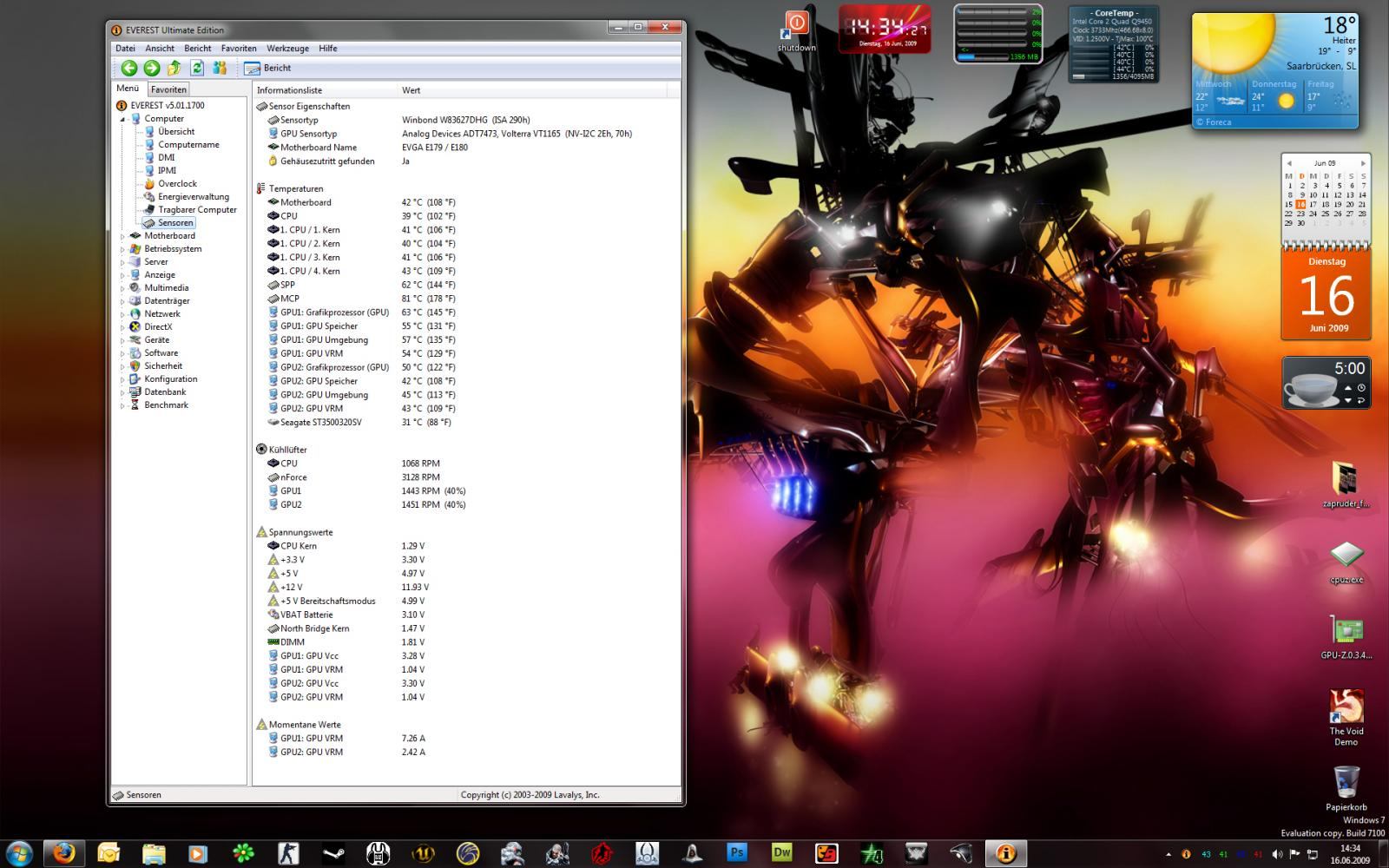The image size is (1389, 868).
Task: Go back with the green left arrow
Action: [129, 68]
